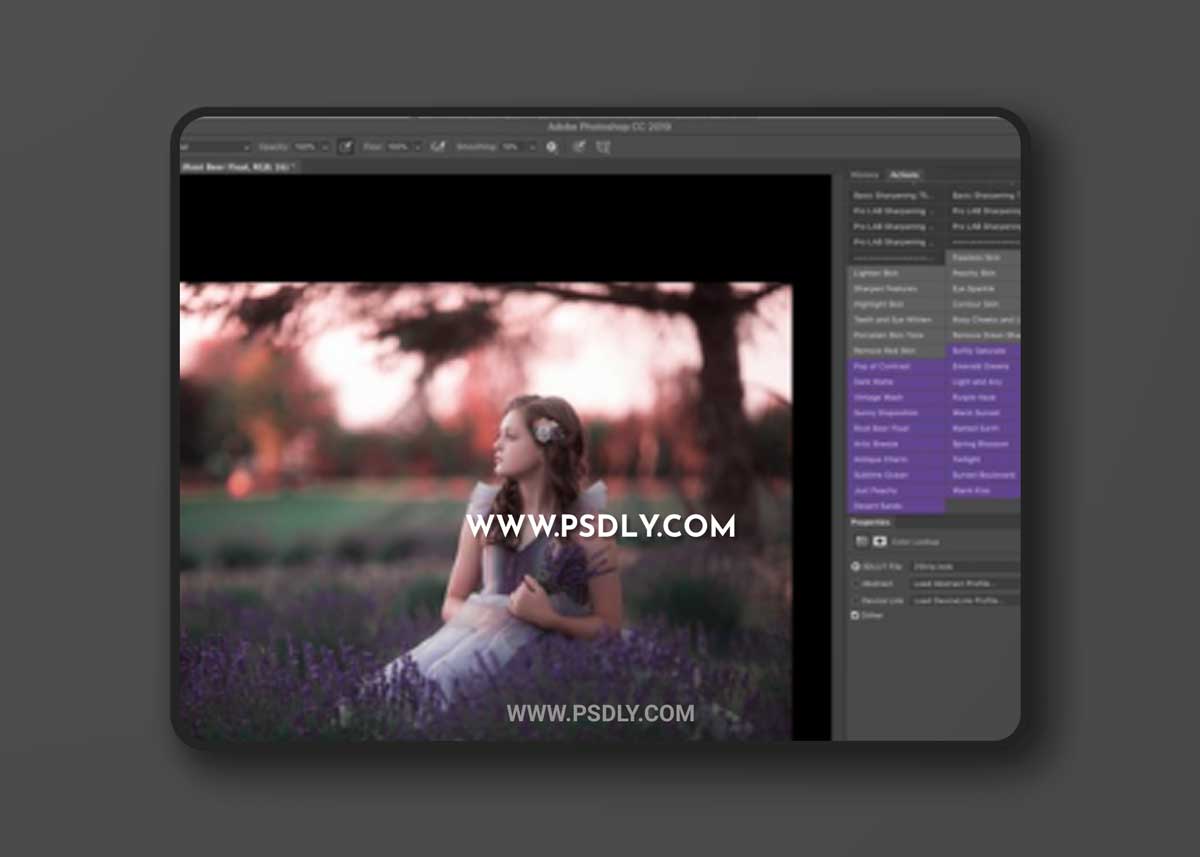The image size is (1200, 857).
Task: Open the Flow value dropdown arrow
Action: pyautogui.click(x=418, y=147)
